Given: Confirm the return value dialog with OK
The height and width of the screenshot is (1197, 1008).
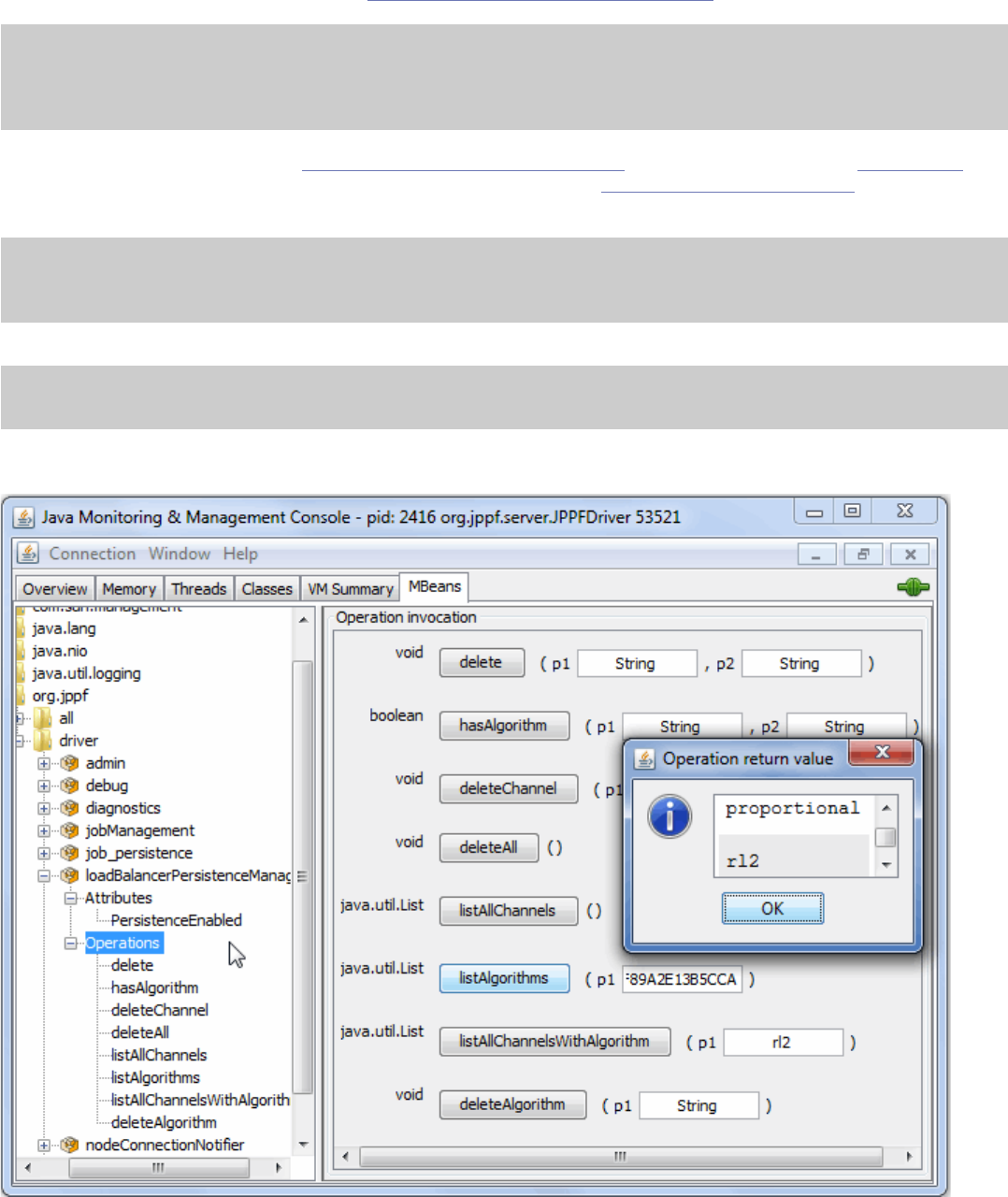Looking at the screenshot, I should (772, 908).
